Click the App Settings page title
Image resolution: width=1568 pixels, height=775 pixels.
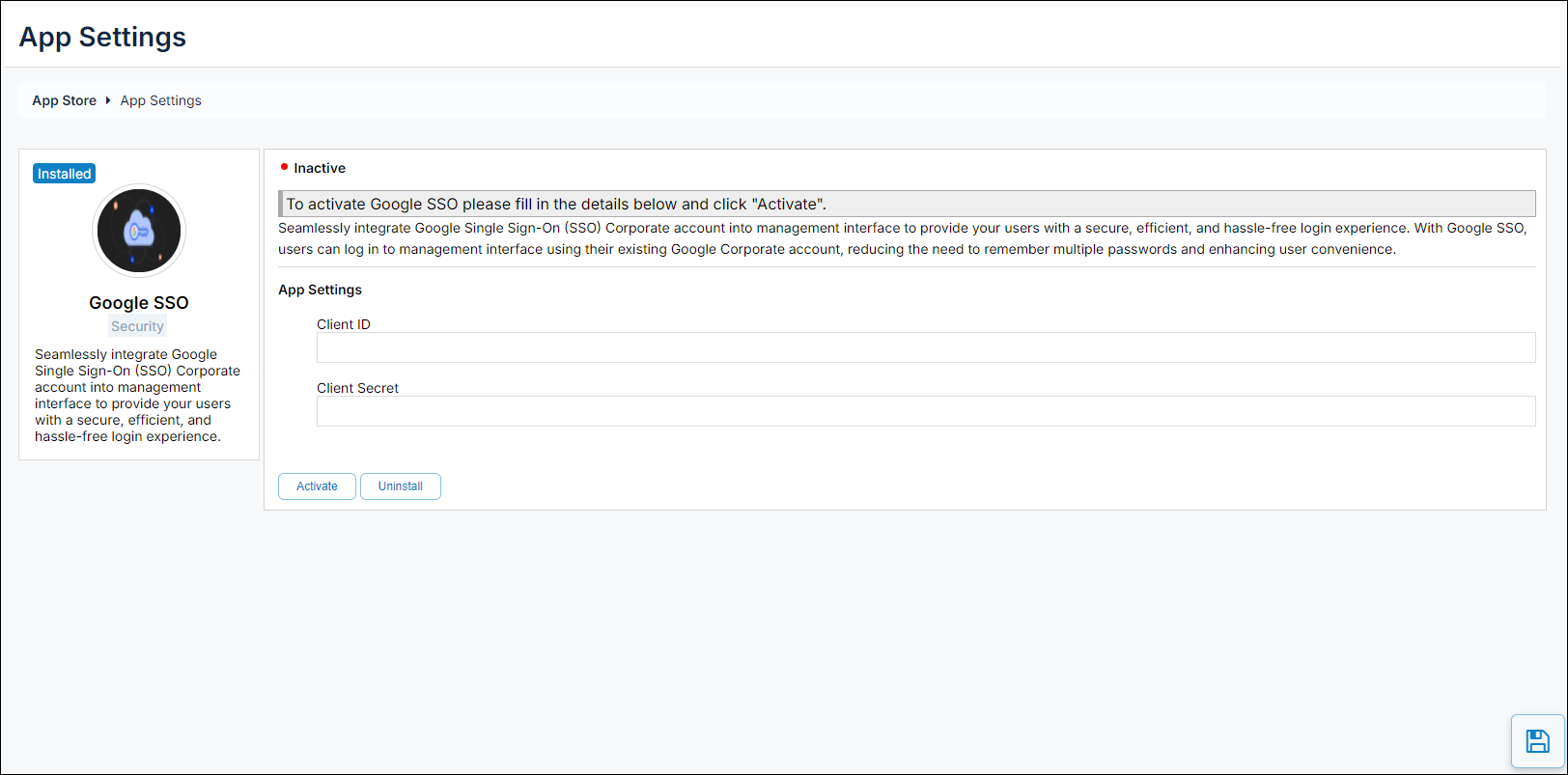[102, 37]
